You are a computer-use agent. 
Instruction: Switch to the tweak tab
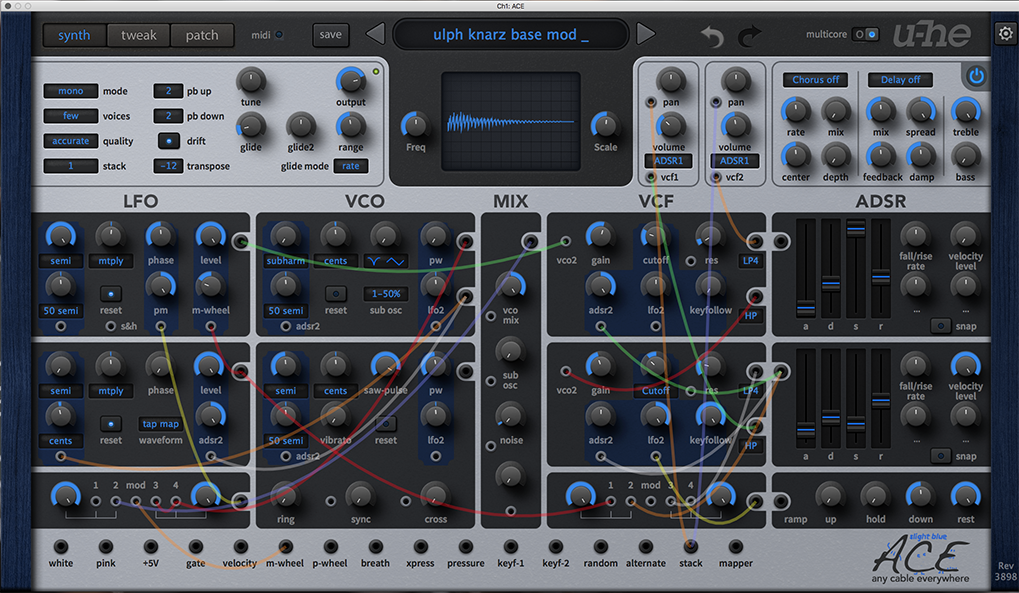pyautogui.click(x=138, y=35)
